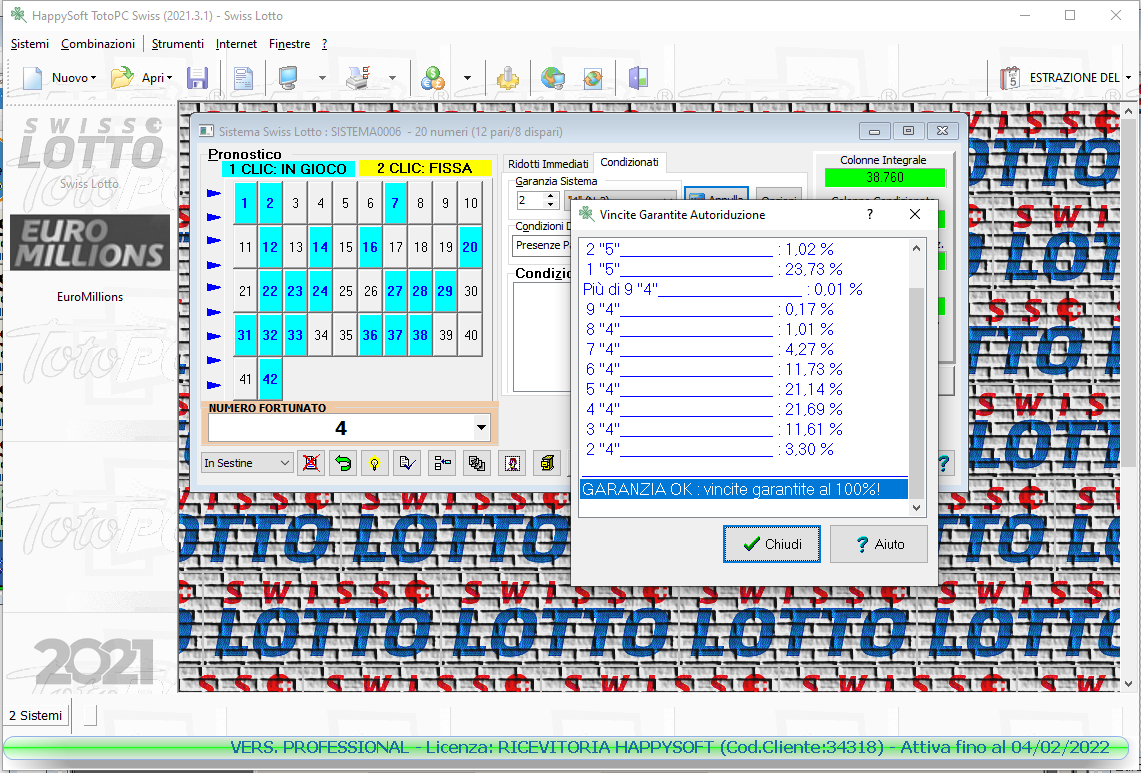This screenshot has height=773, width=1141.
Task: Click the globe with monitor toolbar icon
Action: 552,78
